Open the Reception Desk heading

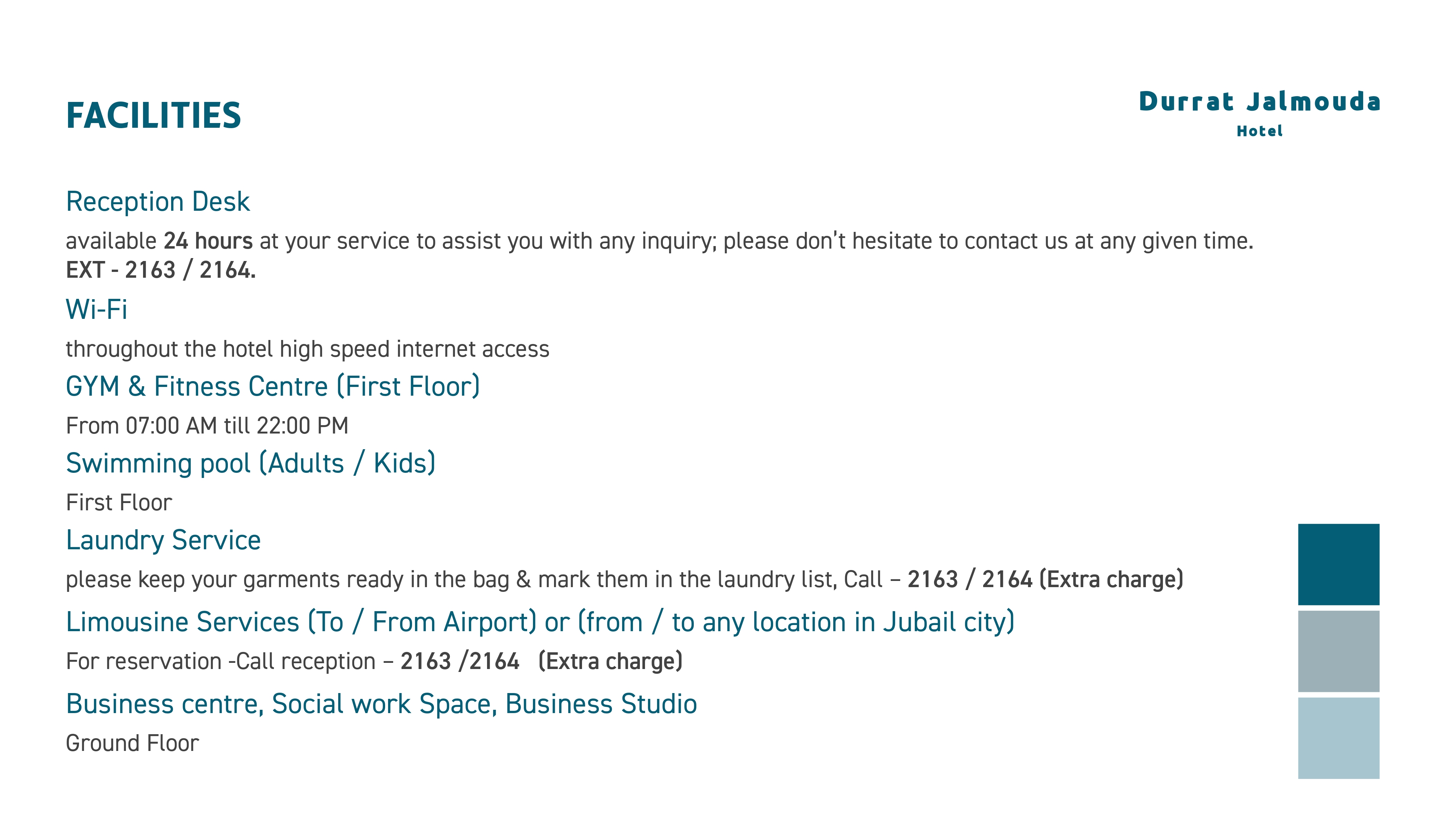pyautogui.click(x=158, y=202)
